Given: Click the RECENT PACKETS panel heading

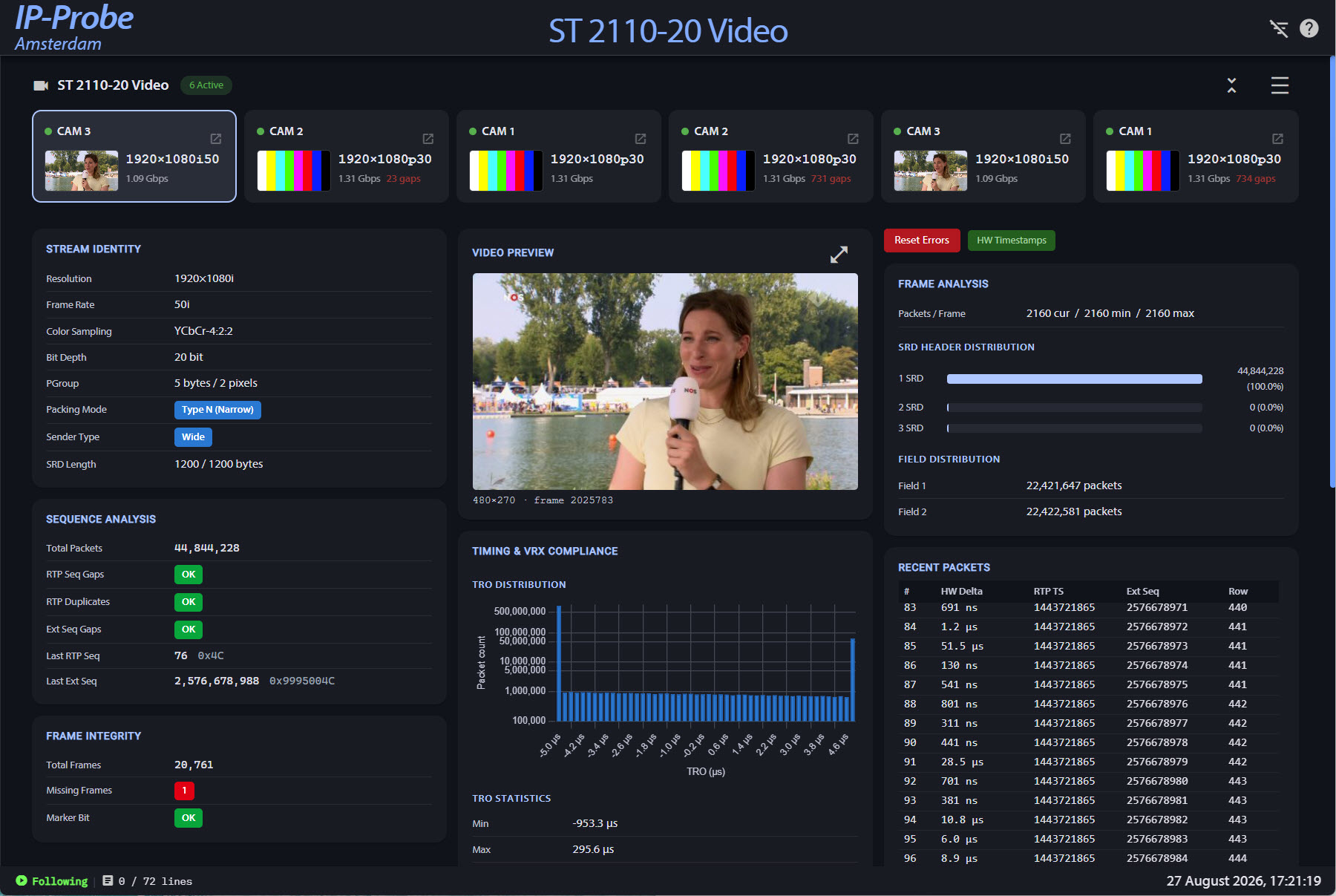Looking at the screenshot, I should tap(944, 568).
